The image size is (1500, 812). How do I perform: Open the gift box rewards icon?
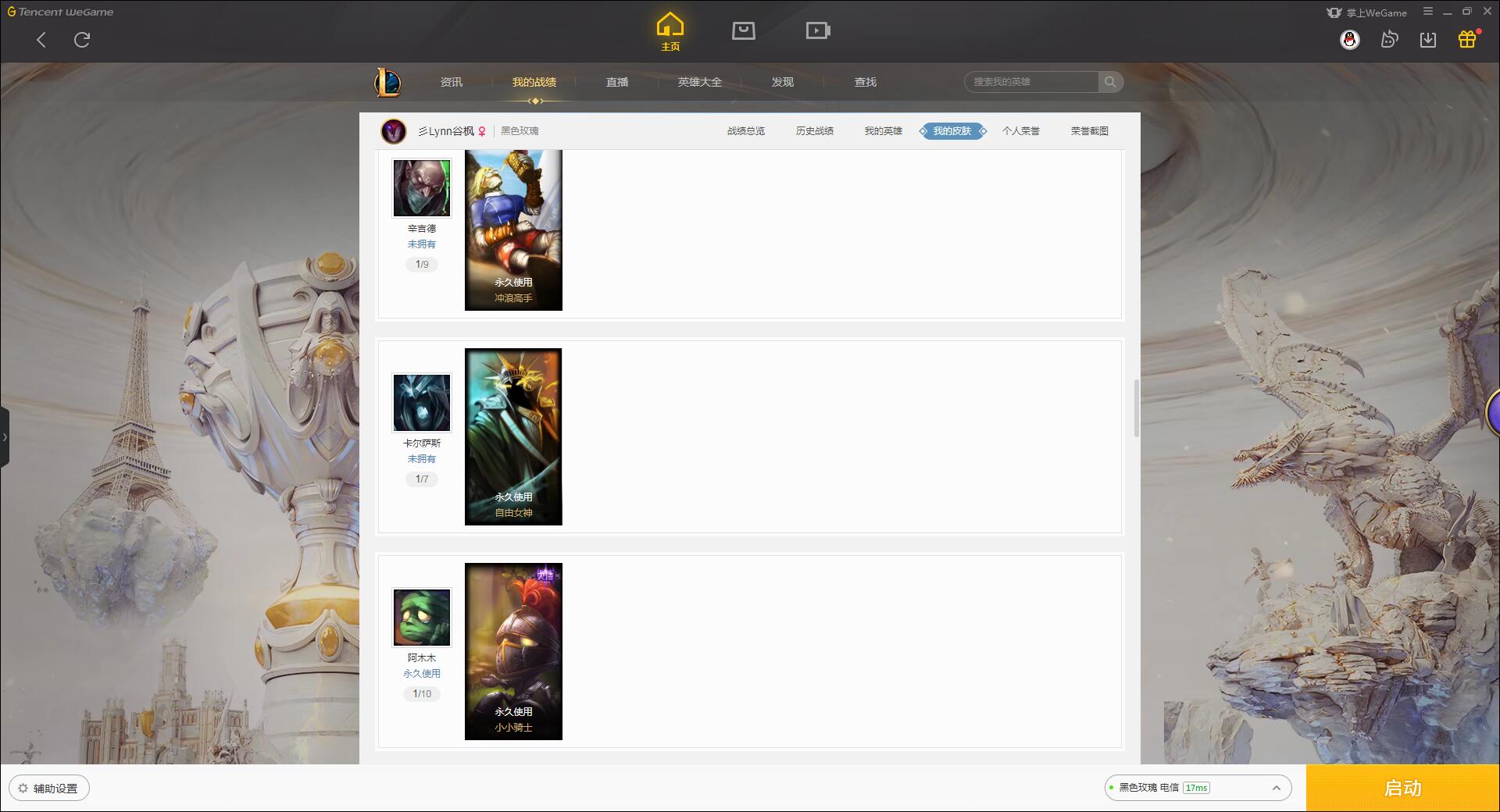tap(1468, 39)
